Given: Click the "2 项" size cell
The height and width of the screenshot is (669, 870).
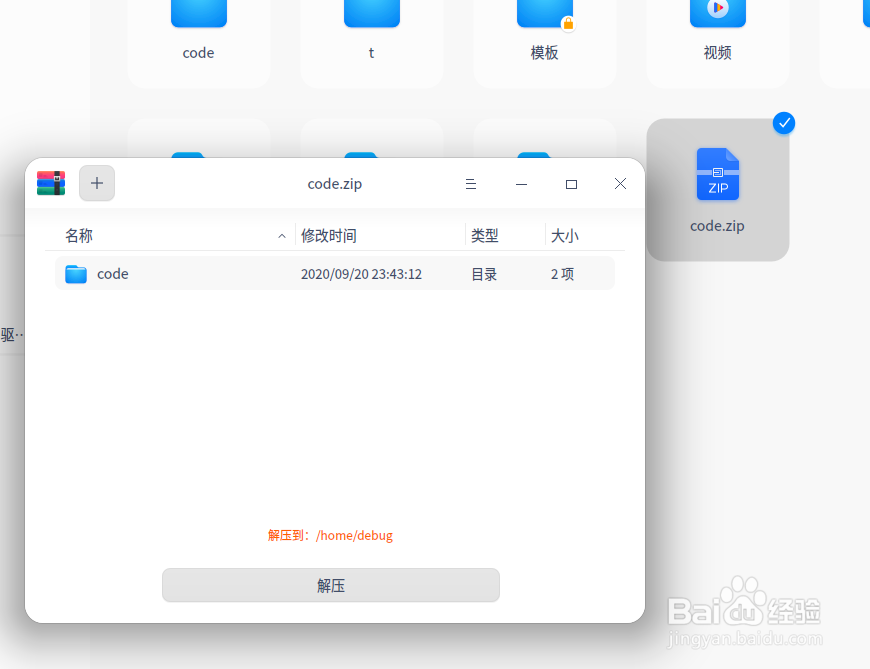Looking at the screenshot, I should click(x=562, y=274).
